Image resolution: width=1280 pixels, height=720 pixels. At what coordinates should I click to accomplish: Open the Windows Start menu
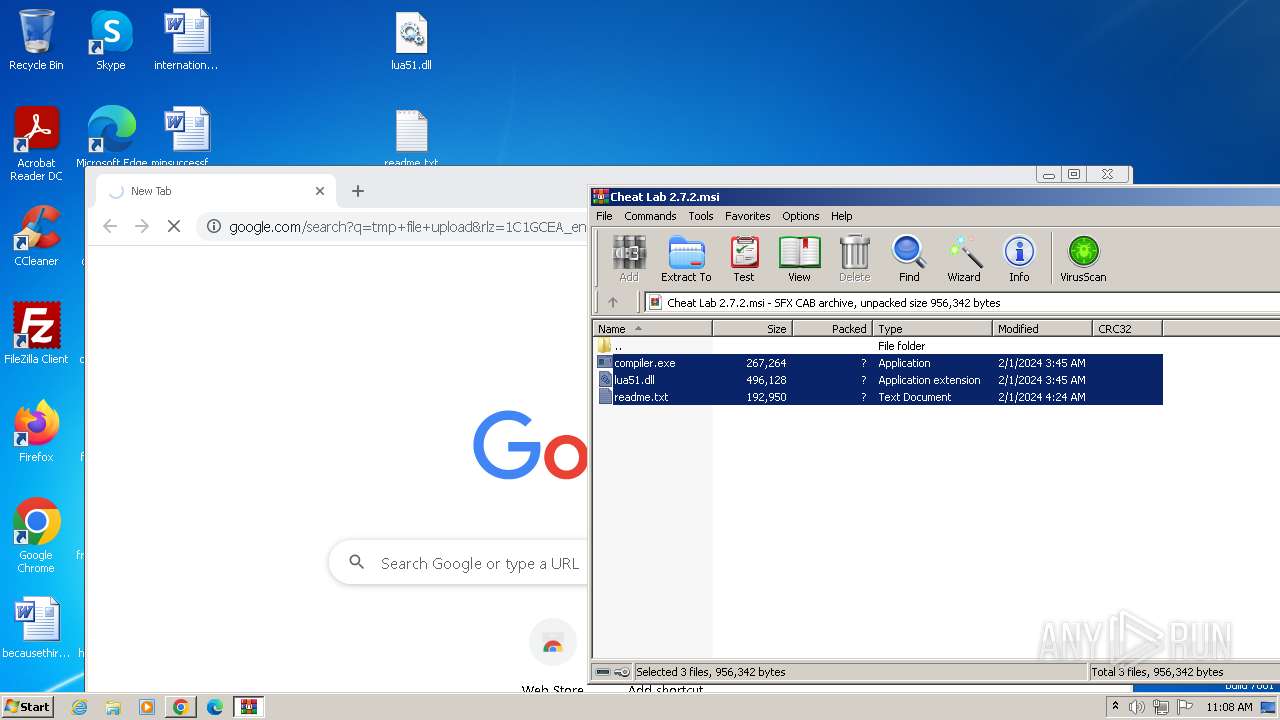(27, 706)
